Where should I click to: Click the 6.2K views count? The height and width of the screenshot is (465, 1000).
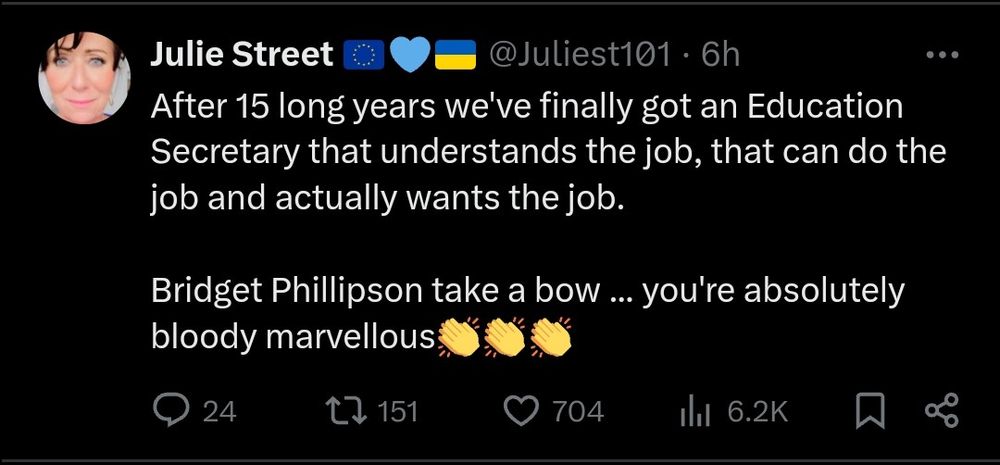[758, 412]
